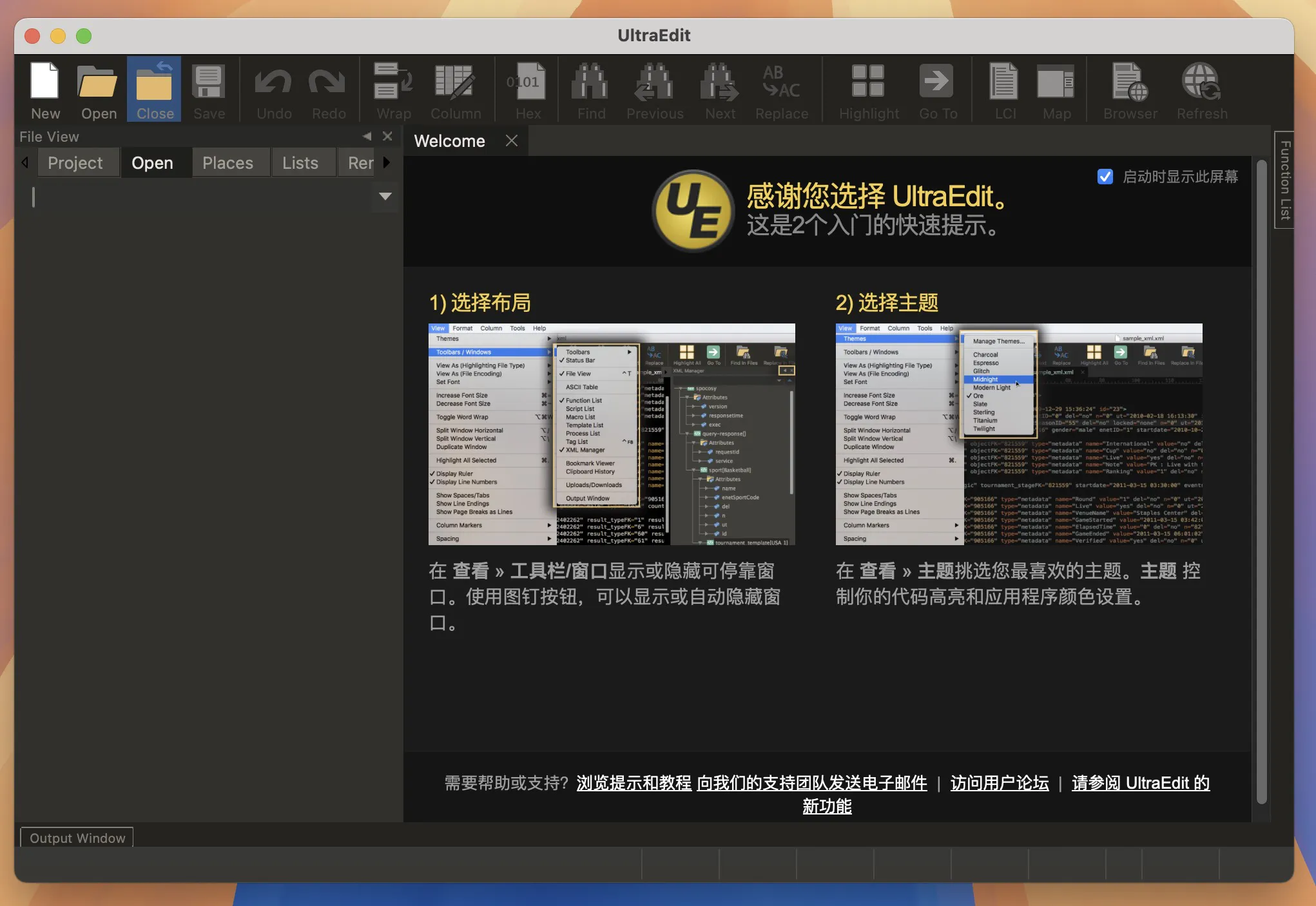This screenshot has height=906, width=1316.
Task: Uncheck show this screen at startup
Action: coord(1105,177)
